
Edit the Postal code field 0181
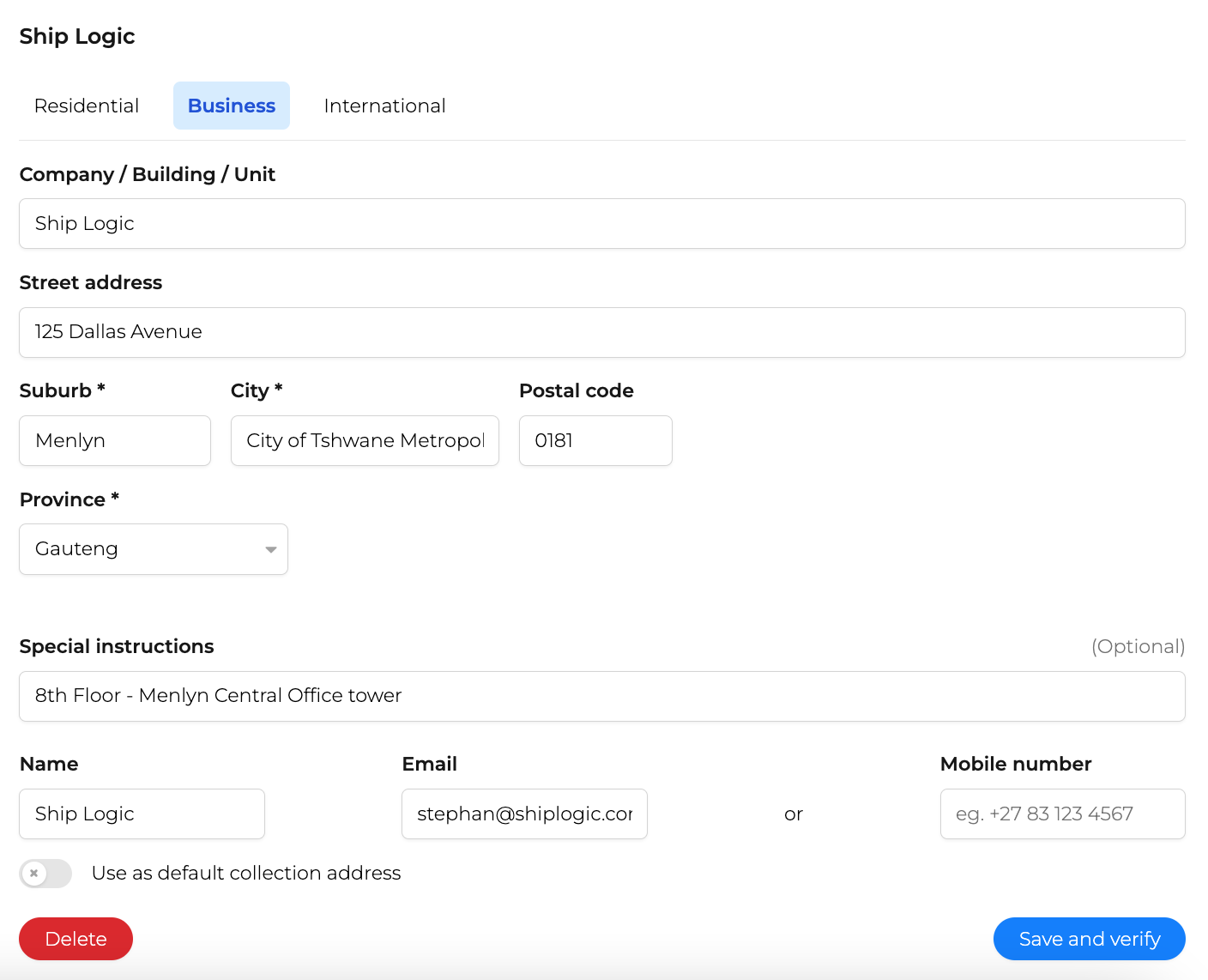(595, 441)
